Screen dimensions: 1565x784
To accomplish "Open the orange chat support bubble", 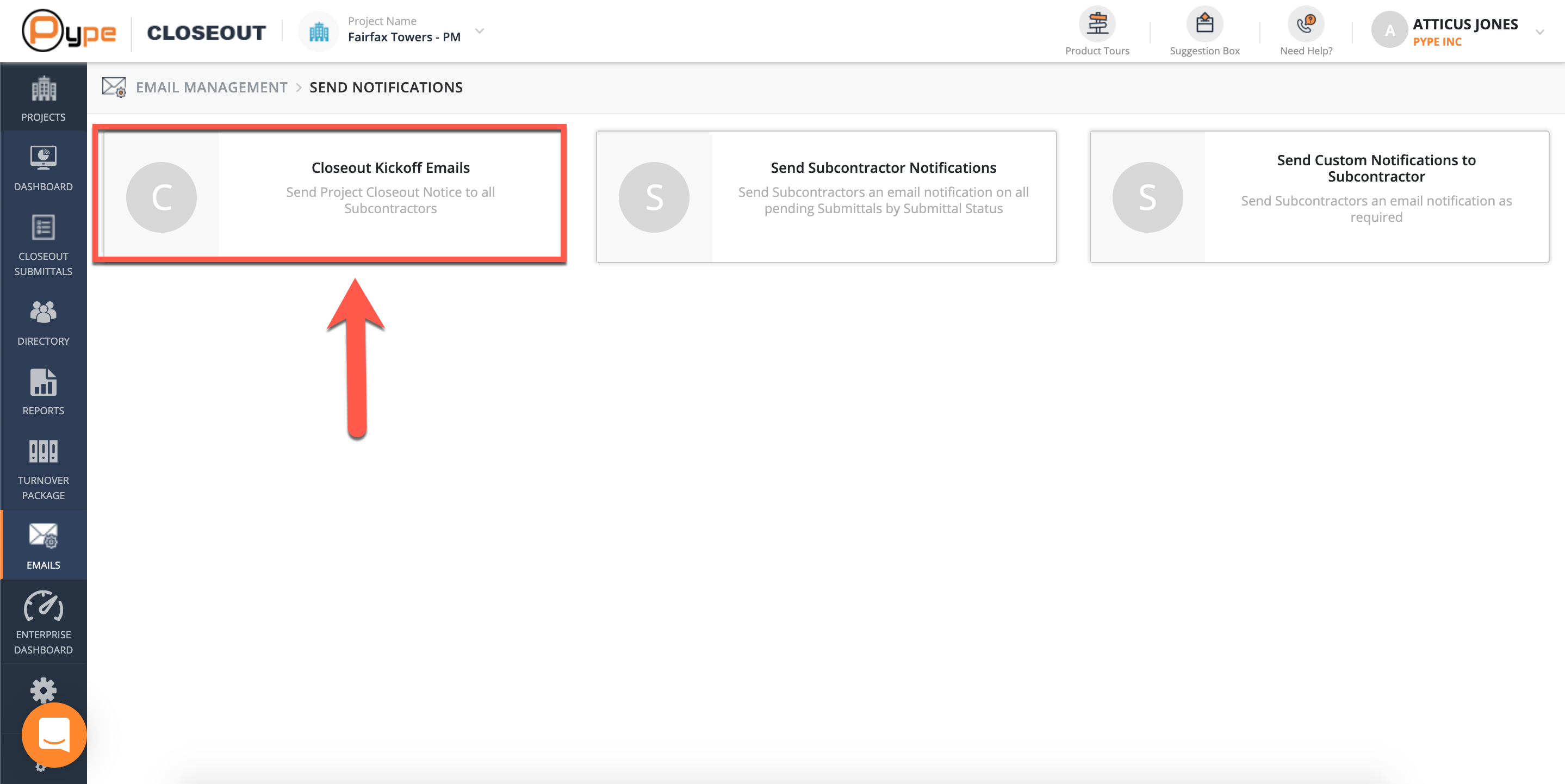I will click(x=54, y=734).
